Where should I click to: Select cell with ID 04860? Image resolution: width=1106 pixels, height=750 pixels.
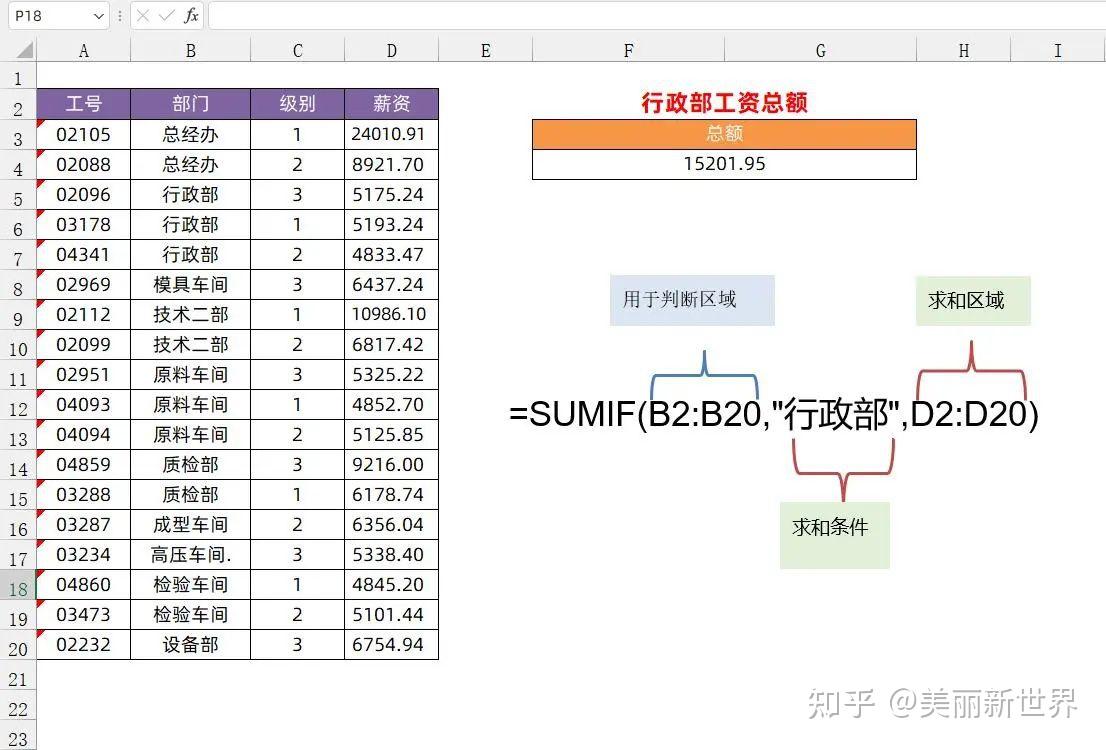click(x=83, y=584)
